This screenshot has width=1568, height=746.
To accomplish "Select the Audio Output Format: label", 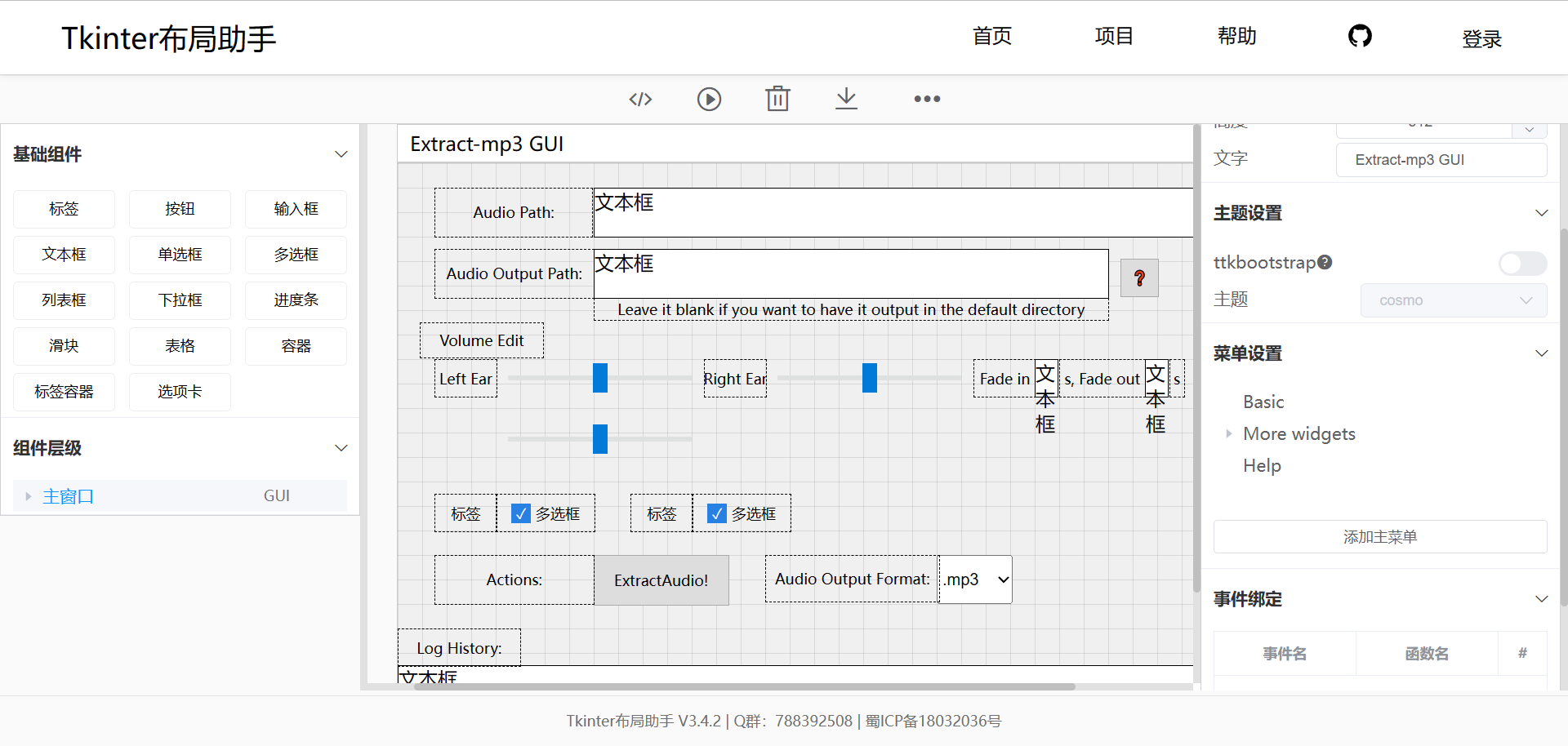I will pyautogui.click(x=852, y=579).
